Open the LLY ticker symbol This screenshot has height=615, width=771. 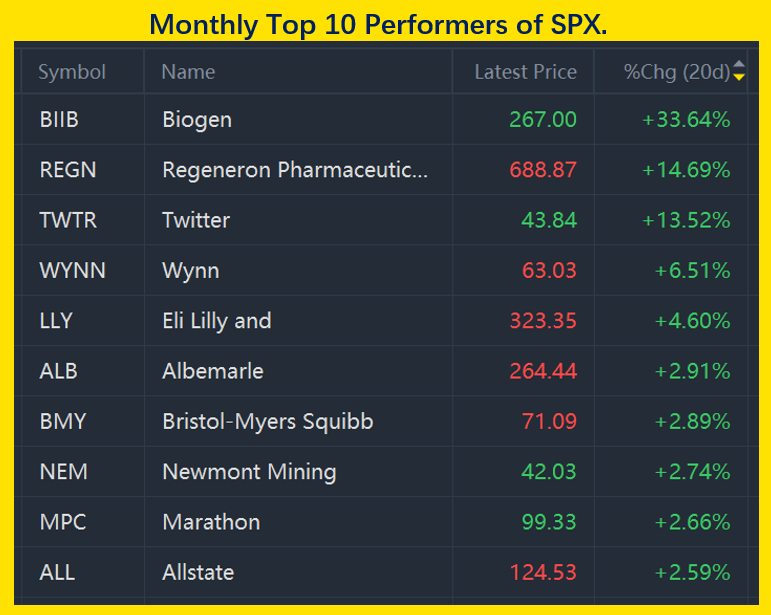click(x=55, y=321)
